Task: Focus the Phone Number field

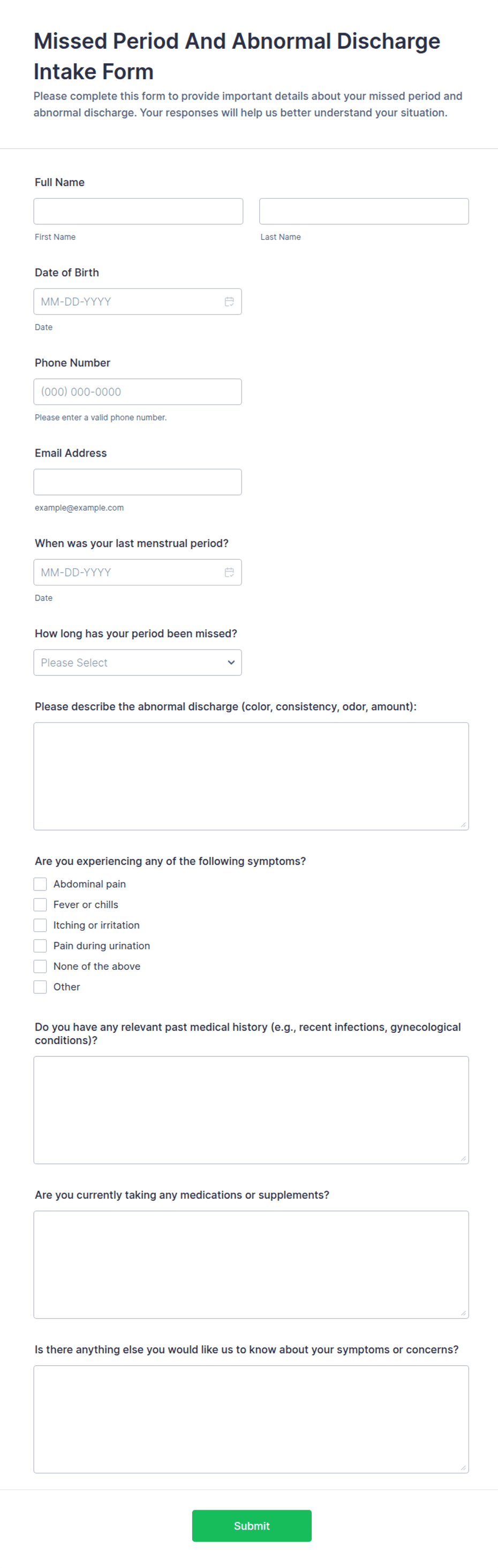Action: (138, 392)
